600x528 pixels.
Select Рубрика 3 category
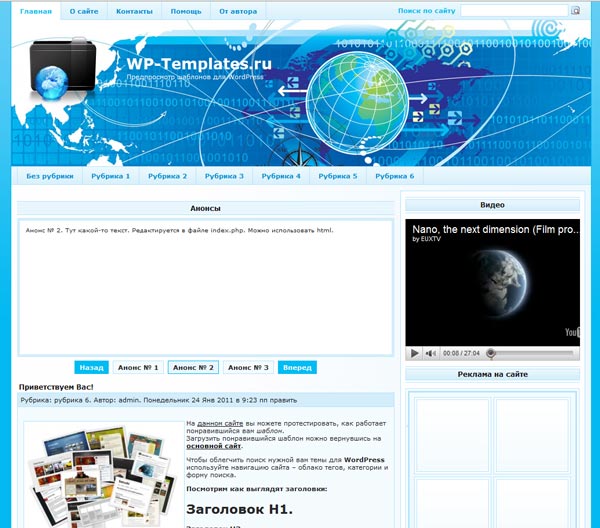click(224, 176)
